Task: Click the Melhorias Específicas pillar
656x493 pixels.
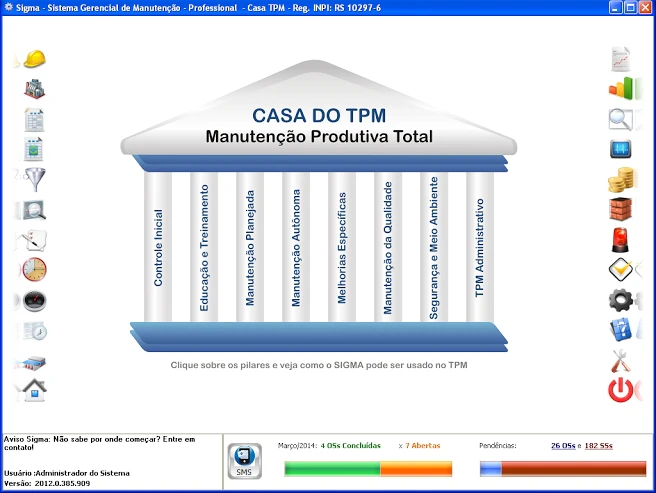Action: (x=342, y=247)
